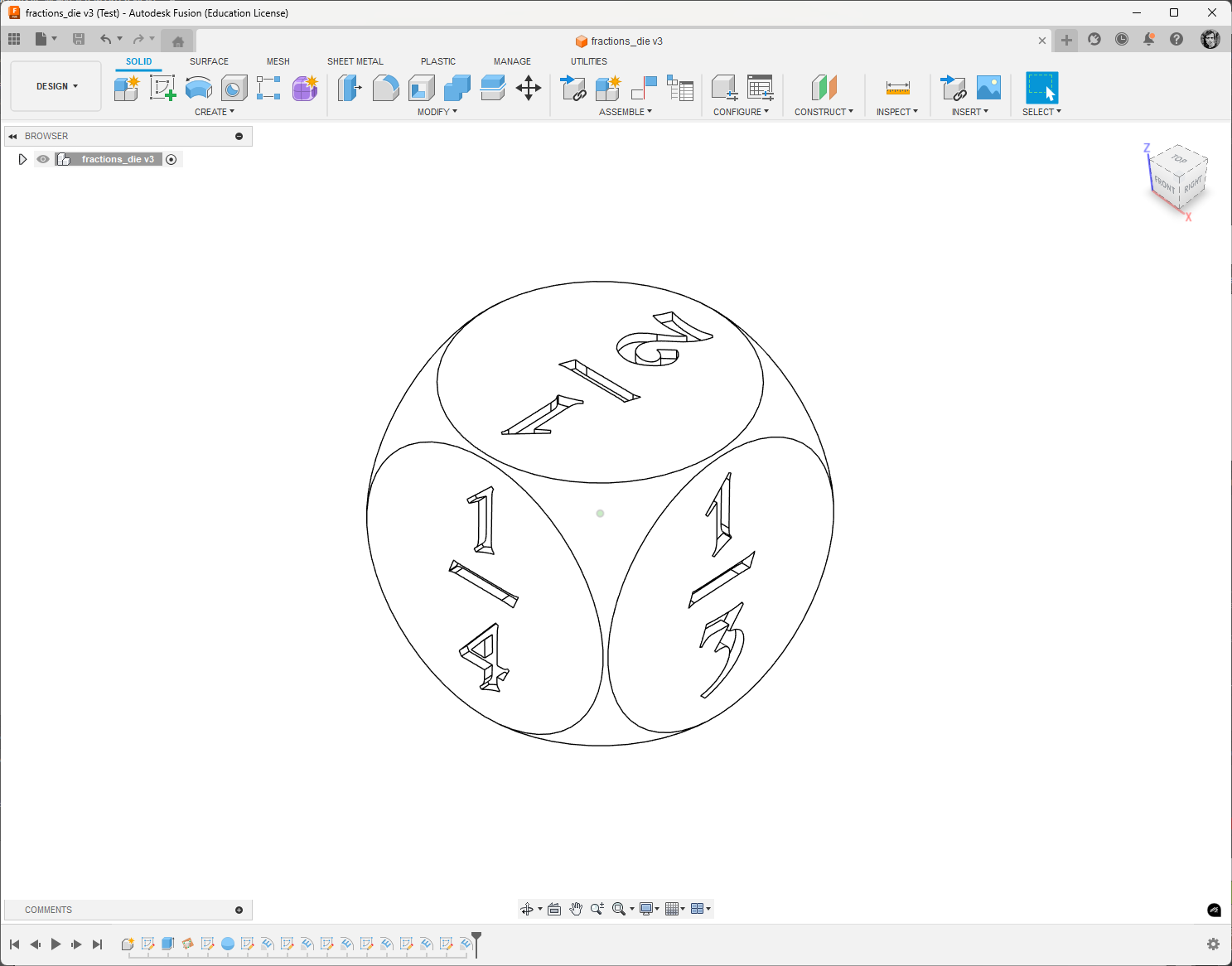Select the Fillet tool

[385, 88]
